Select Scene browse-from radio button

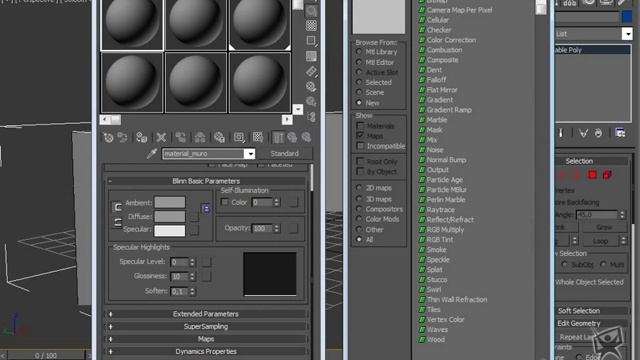359,92
